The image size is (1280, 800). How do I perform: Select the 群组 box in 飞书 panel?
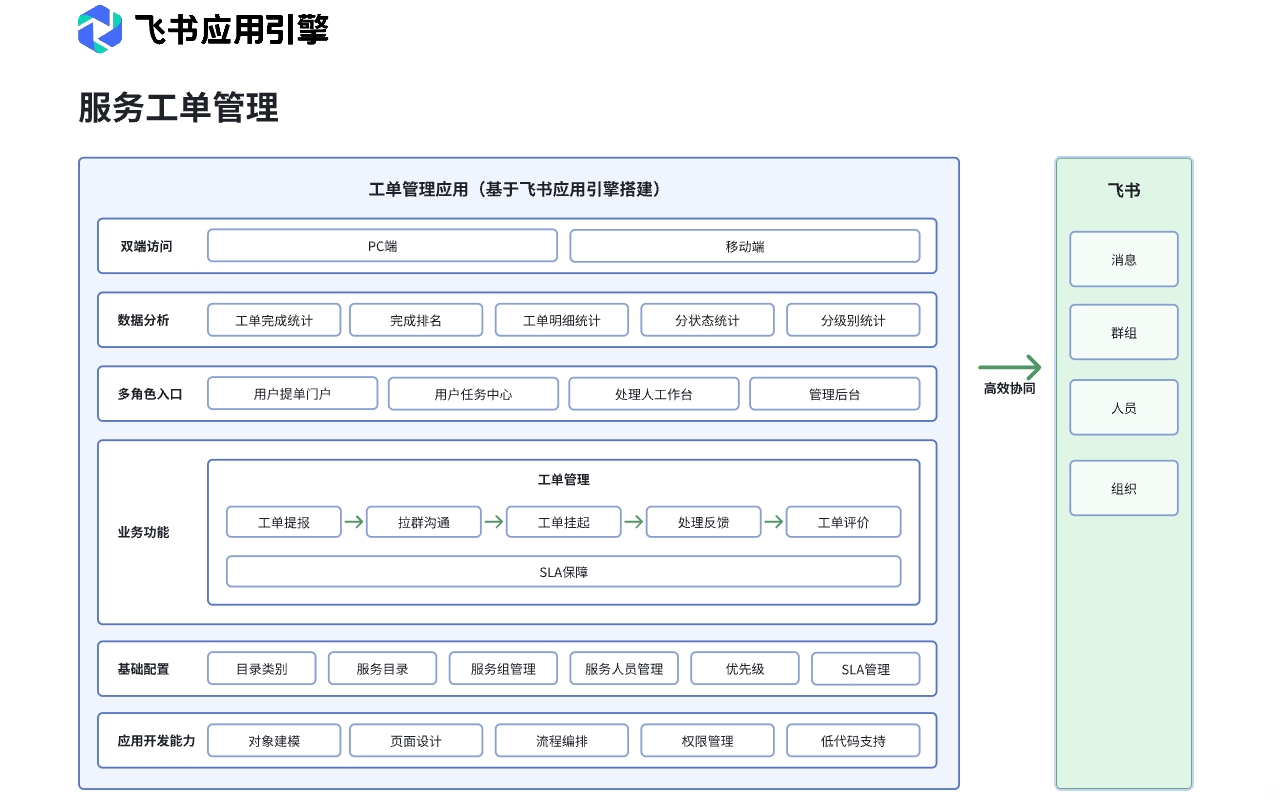coord(1124,332)
